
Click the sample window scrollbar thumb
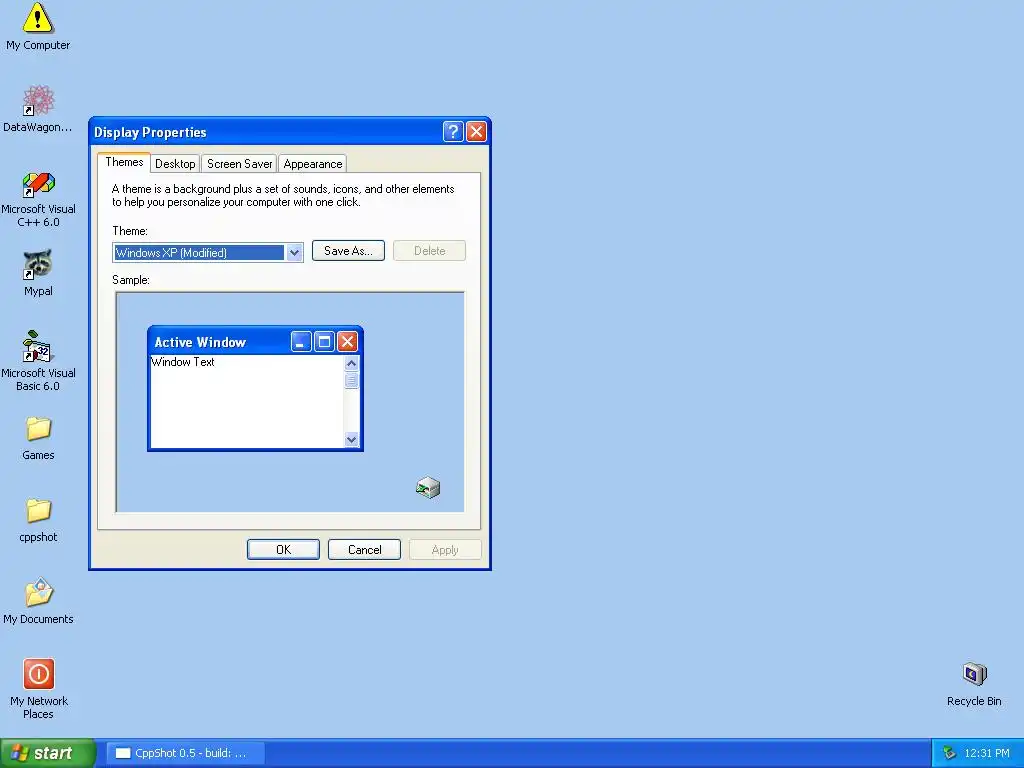coord(351,380)
